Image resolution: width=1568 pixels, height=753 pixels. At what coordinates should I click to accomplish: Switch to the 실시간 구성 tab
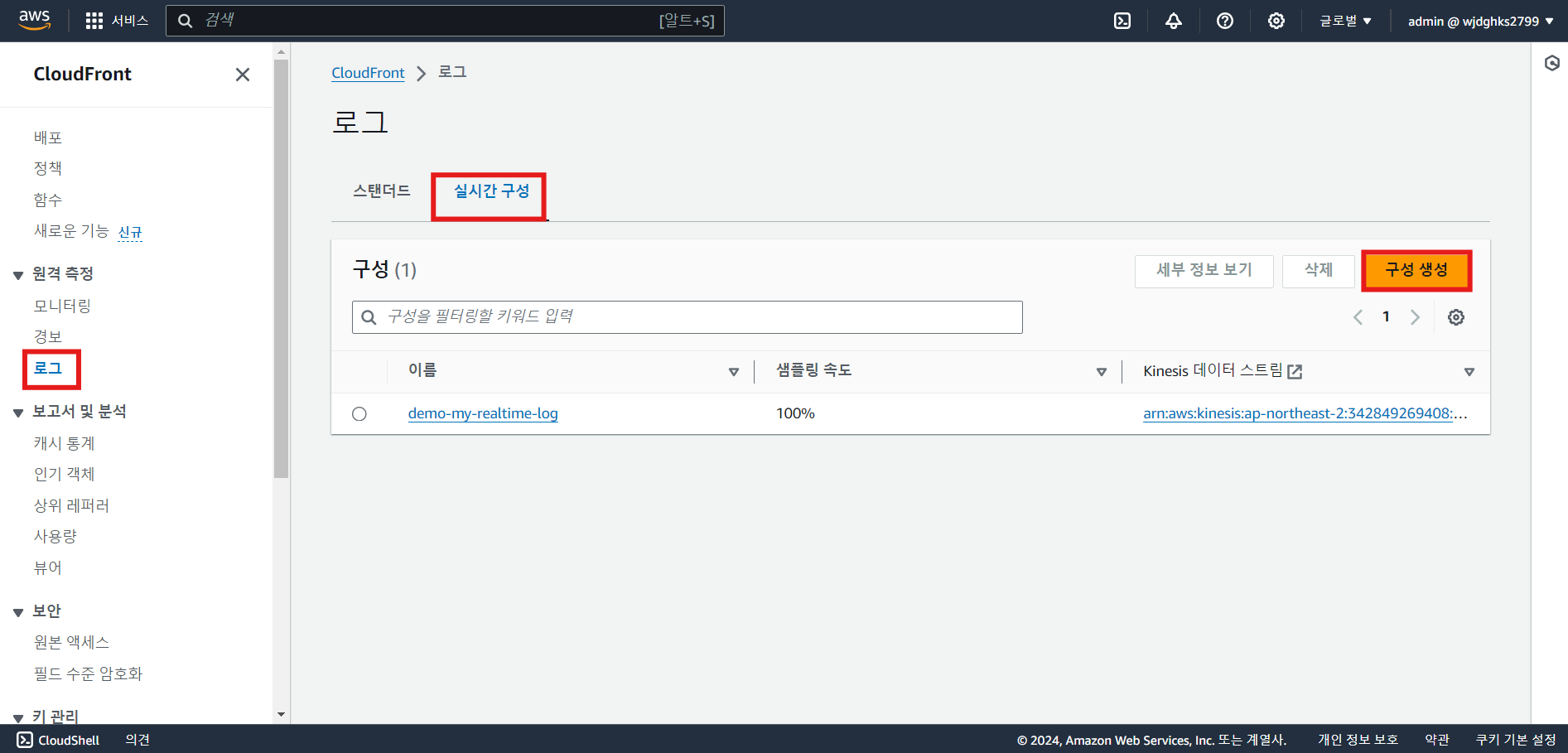(492, 191)
